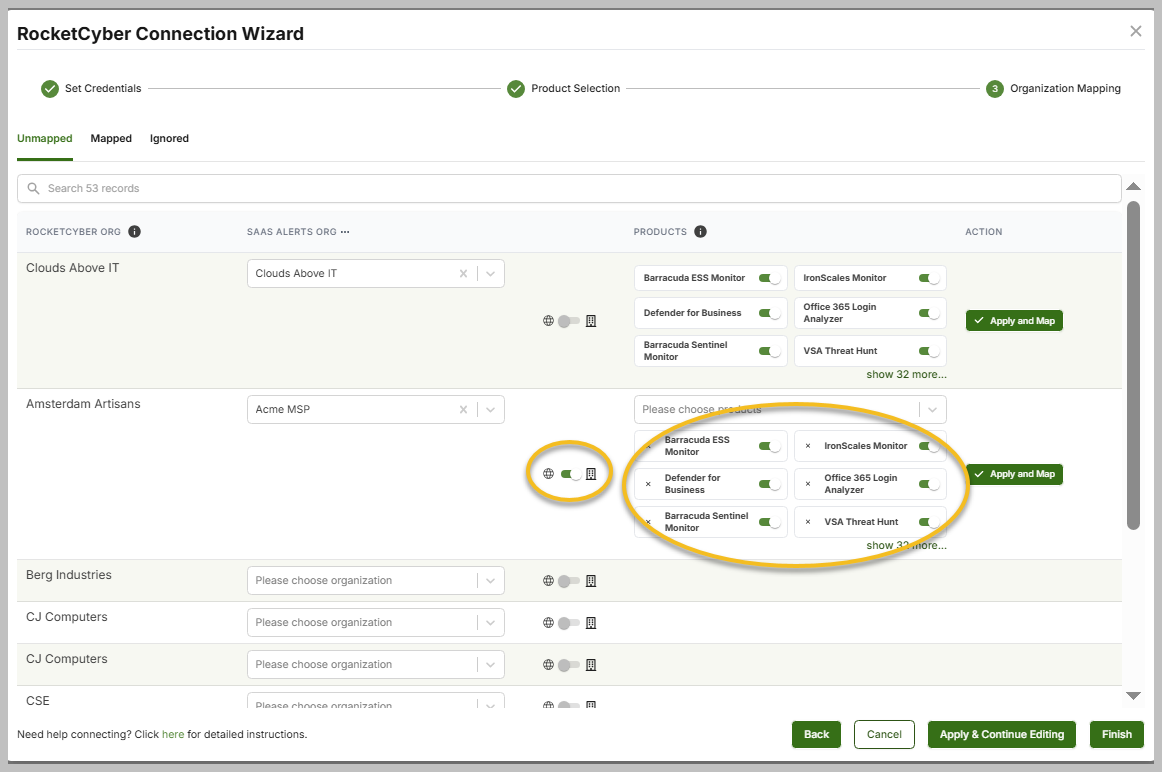Open the 'here' help instructions link
Image resolution: width=1162 pixels, height=772 pixels.
[173, 734]
